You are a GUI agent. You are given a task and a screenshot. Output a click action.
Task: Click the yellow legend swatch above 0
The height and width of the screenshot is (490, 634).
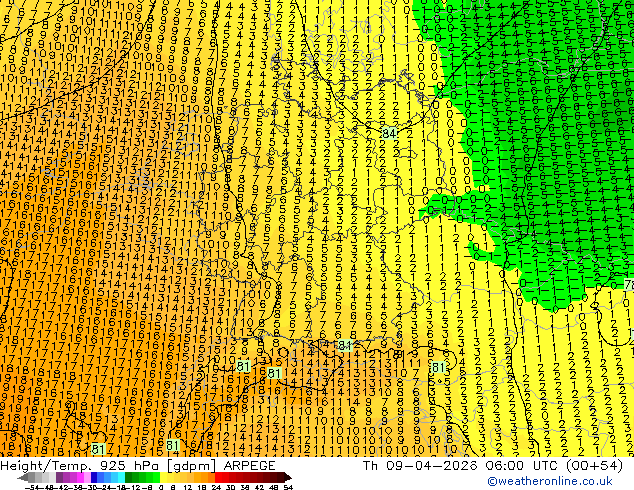[x=164, y=477]
